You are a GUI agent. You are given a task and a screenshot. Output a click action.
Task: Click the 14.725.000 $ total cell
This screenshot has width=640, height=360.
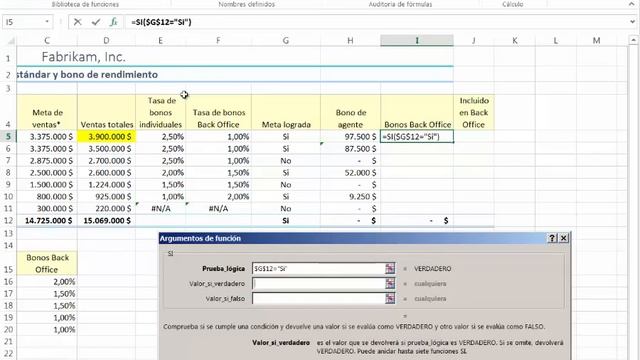47,220
